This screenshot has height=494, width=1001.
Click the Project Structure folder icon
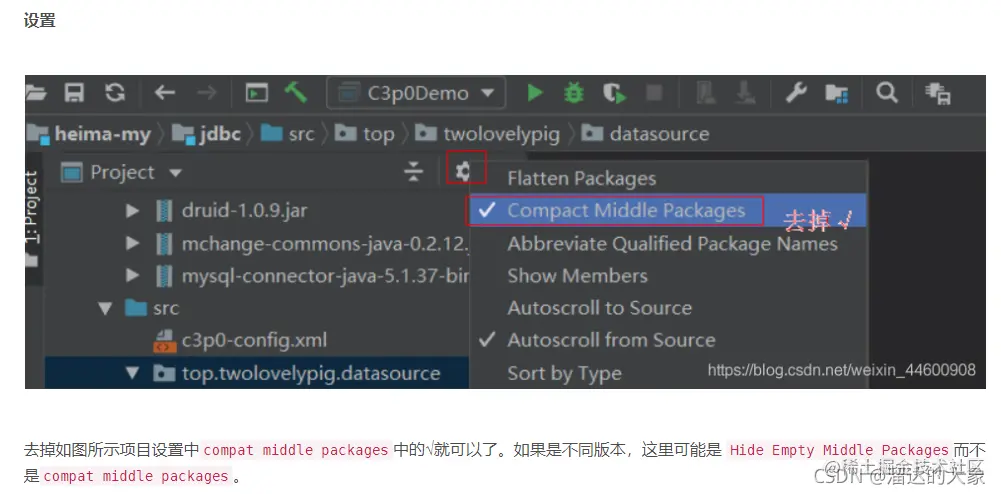tap(836, 94)
